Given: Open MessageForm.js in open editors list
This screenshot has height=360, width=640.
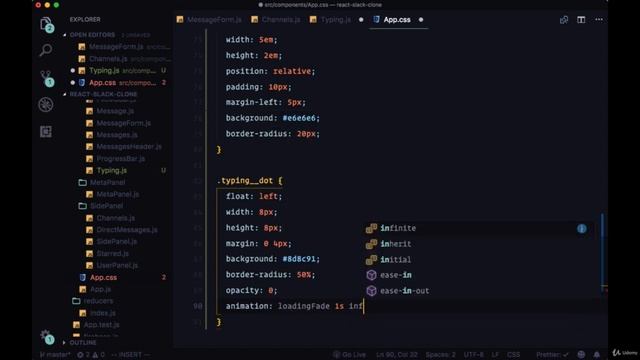Looking at the screenshot, I should pyautogui.click(x=116, y=47).
